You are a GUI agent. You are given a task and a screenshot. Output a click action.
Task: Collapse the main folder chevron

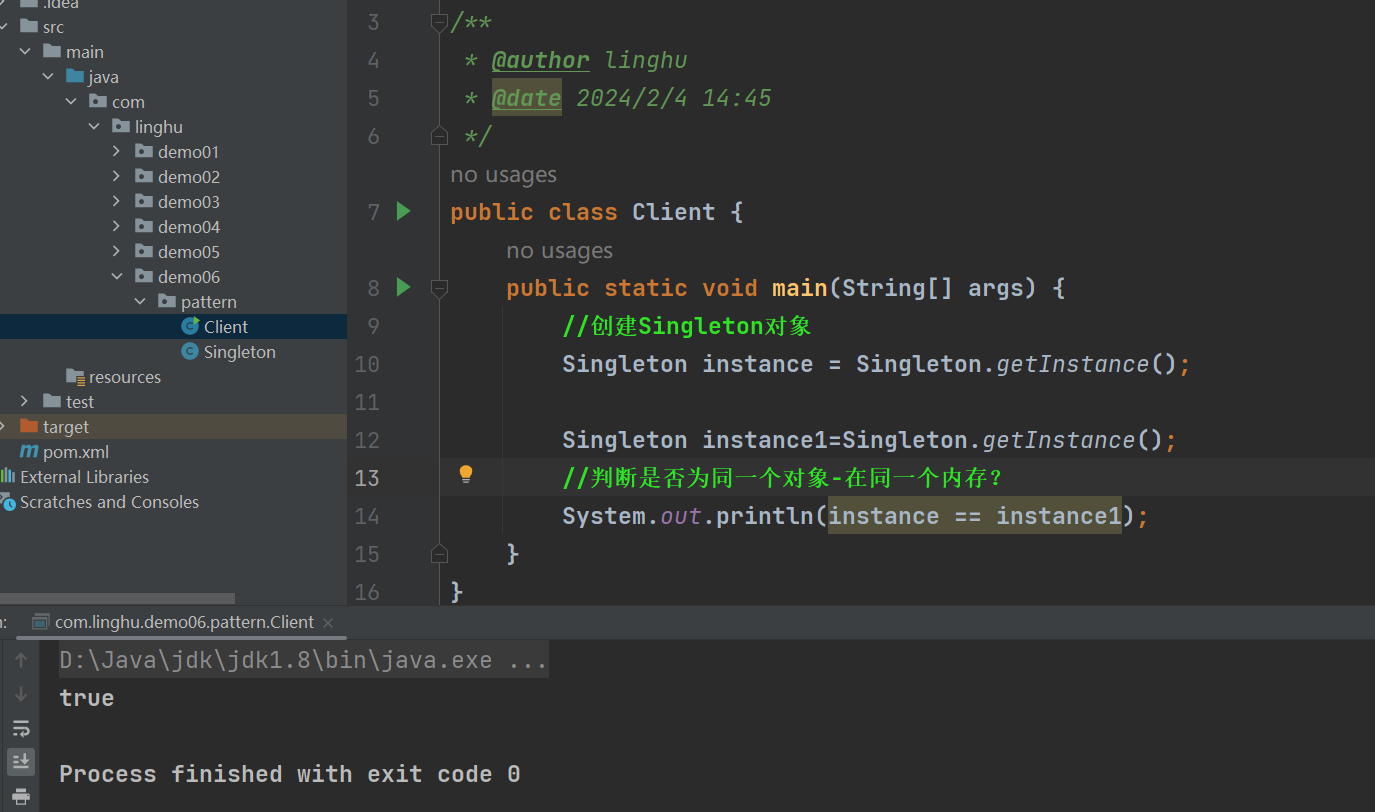coord(25,52)
